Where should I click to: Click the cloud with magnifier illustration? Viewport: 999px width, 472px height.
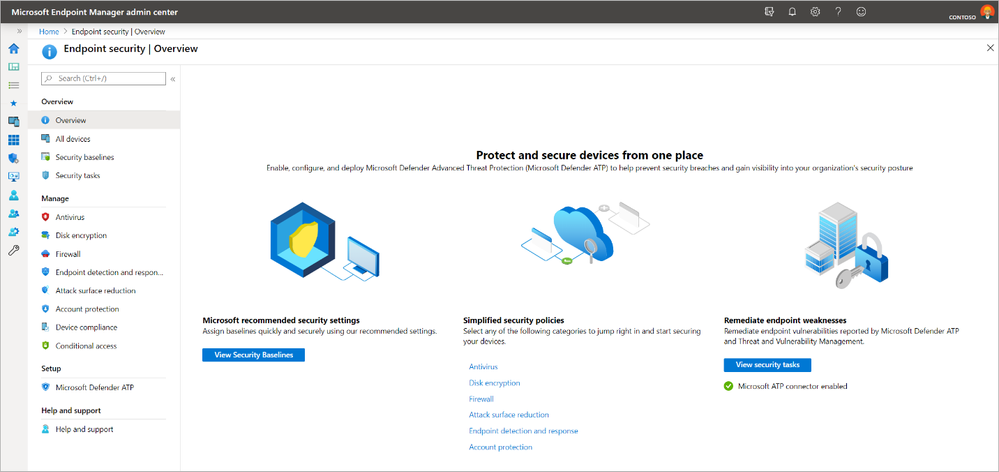(584, 233)
